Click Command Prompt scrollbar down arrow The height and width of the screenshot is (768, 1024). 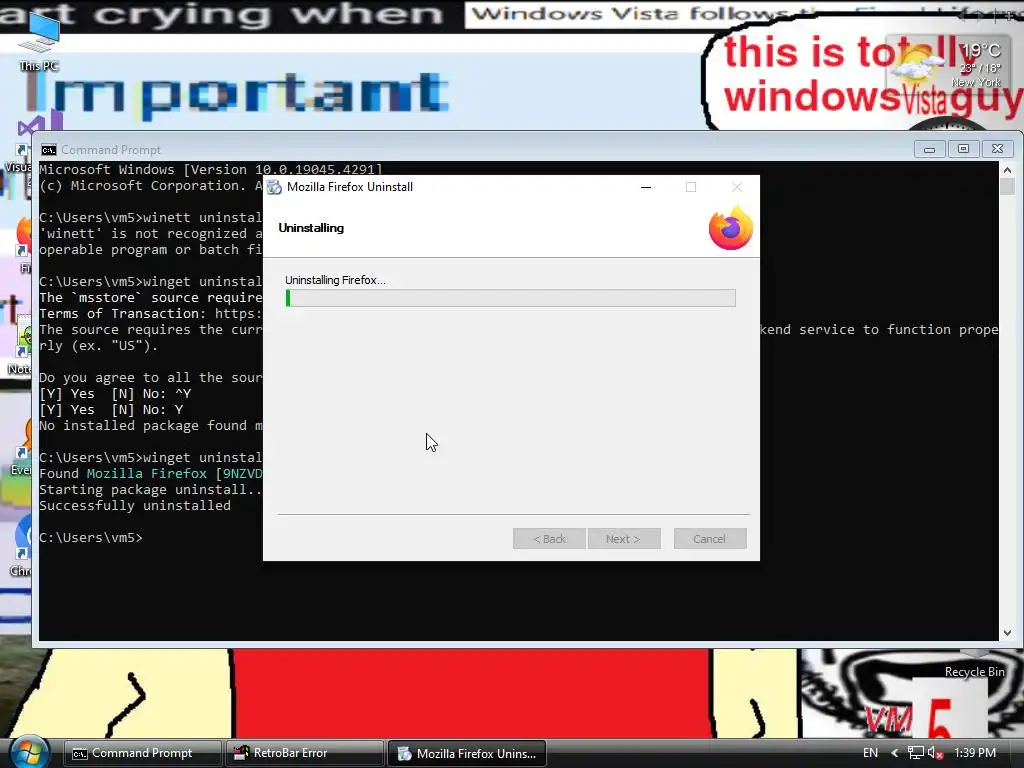[x=1007, y=632]
